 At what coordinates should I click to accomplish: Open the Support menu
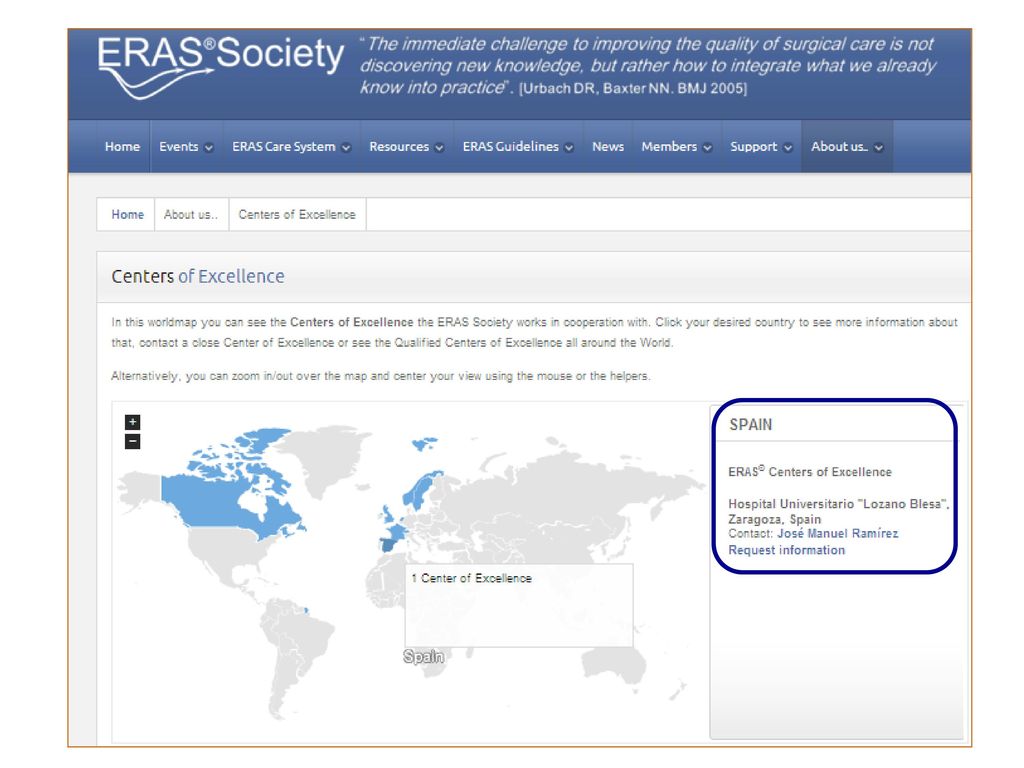[x=761, y=147]
